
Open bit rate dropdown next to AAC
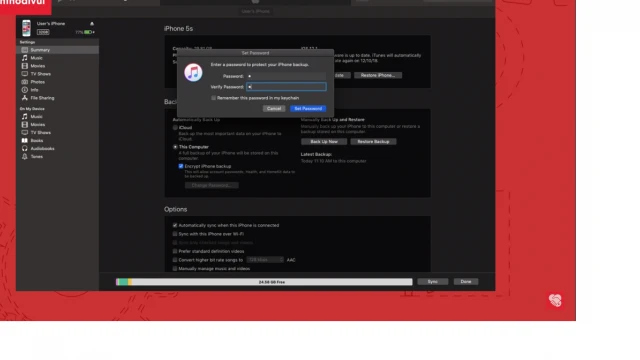pyautogui.click(x=265, y=260)
